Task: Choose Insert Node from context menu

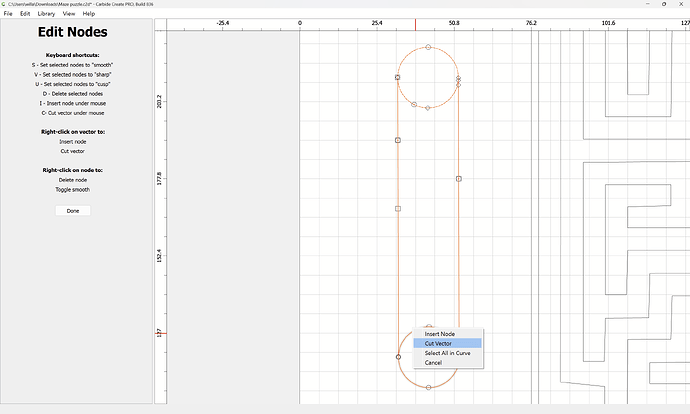Action: (x=439, y=333)
